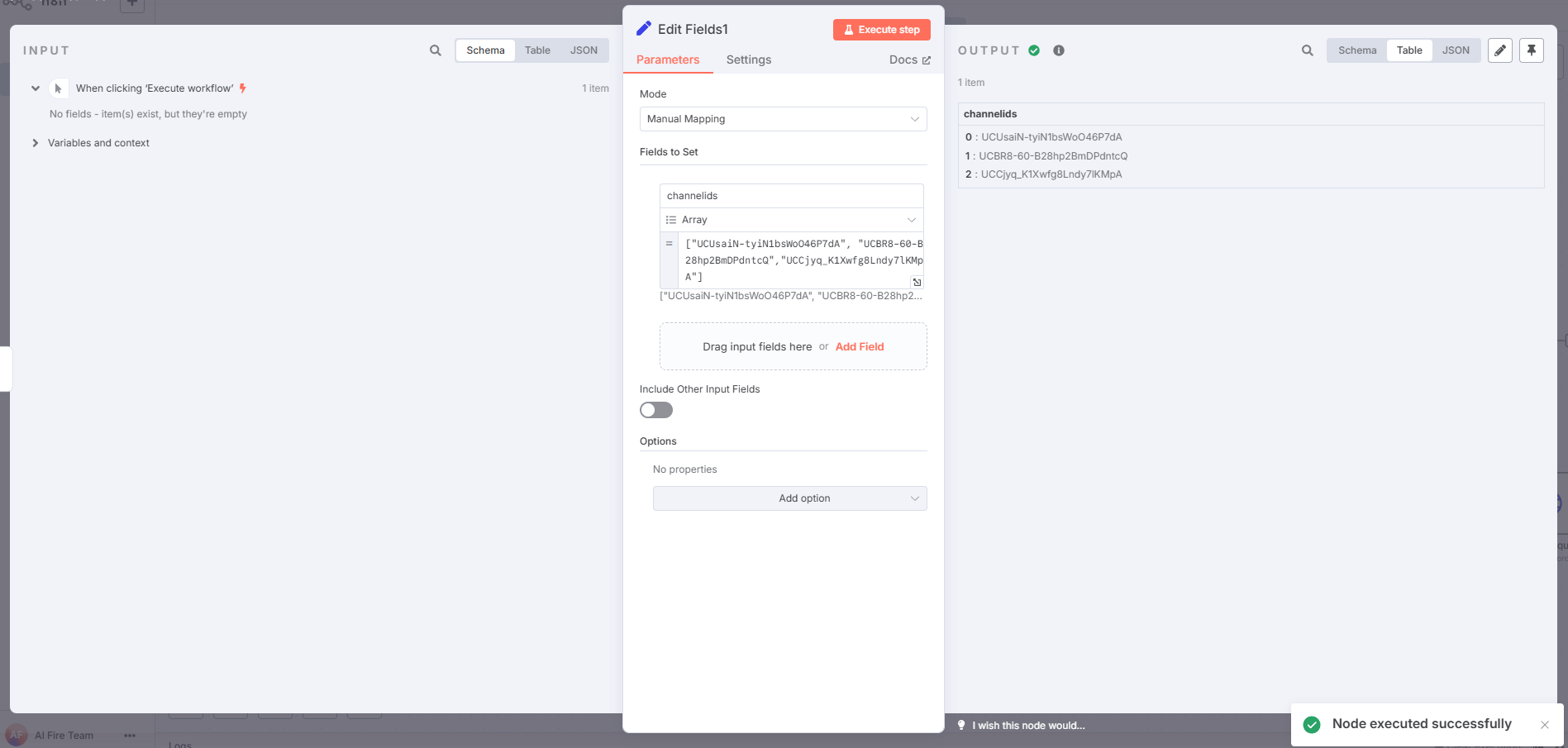
Task: Click Execute step button
Action: [x=882, y=30]
